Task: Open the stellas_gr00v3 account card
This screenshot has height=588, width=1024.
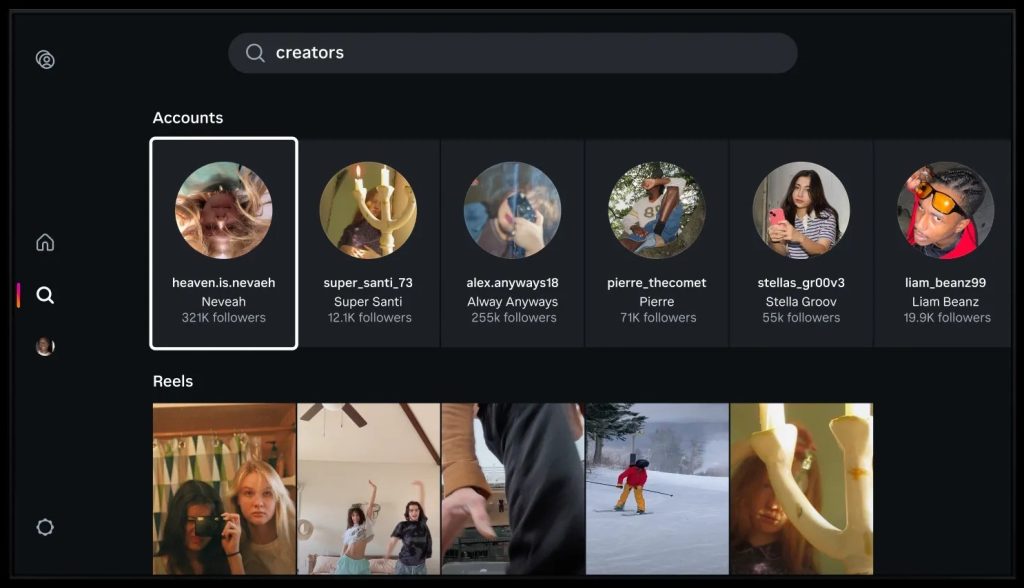Action: (800, 243)
